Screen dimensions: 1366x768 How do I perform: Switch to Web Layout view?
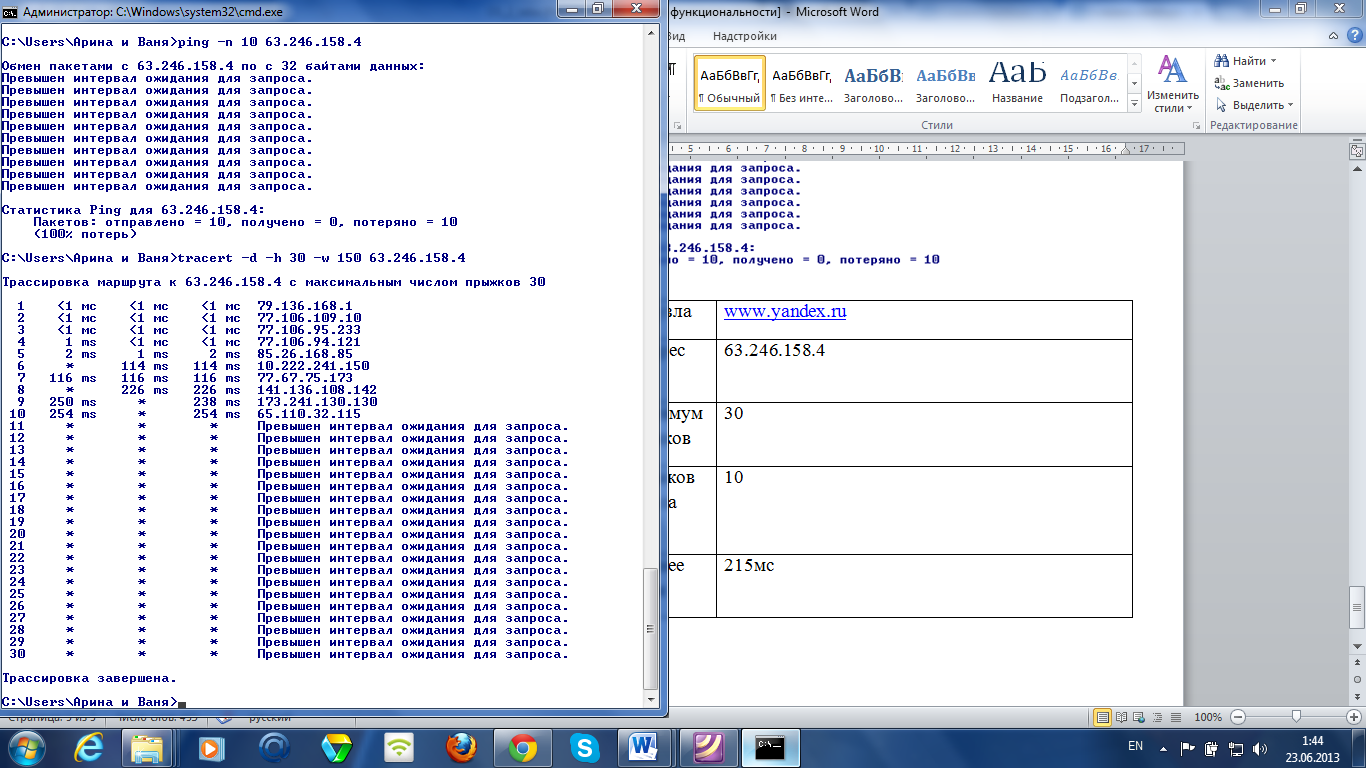click(1138, 717)
